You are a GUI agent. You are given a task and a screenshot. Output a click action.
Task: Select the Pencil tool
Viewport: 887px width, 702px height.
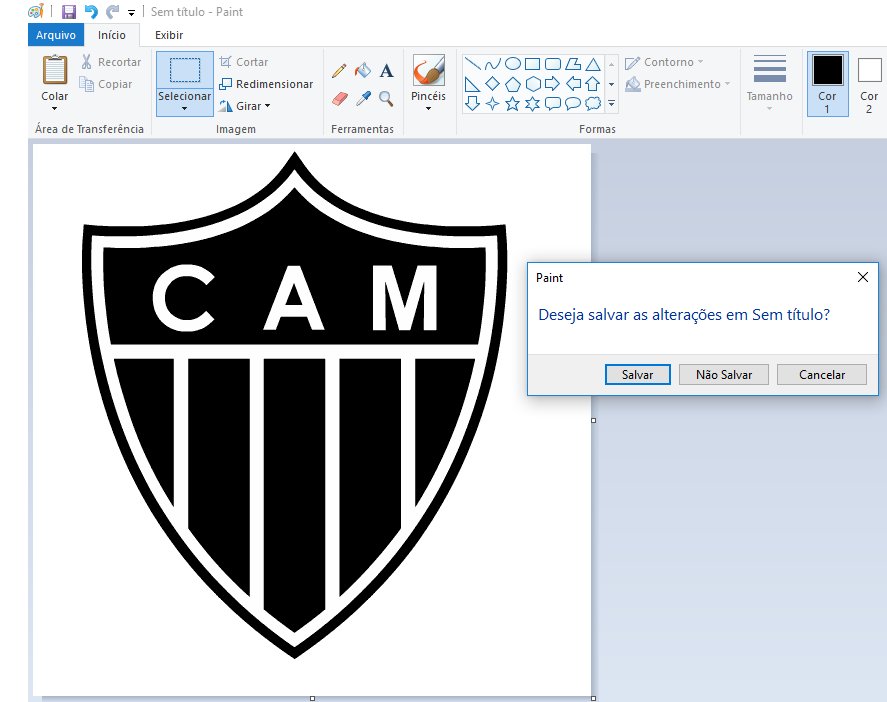(339, 71)
